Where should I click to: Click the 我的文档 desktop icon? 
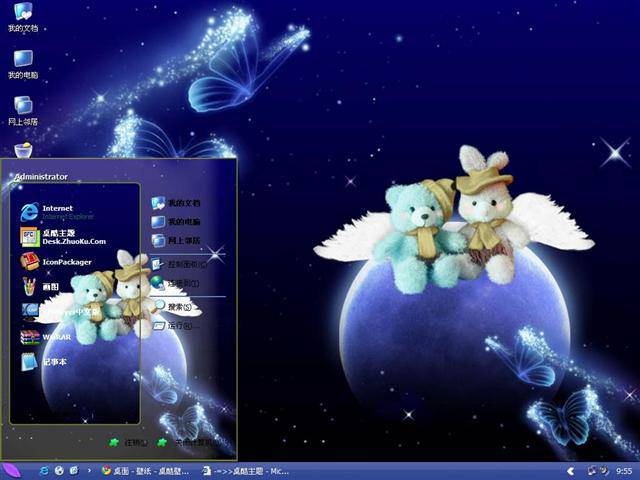(x=23, y=17)
